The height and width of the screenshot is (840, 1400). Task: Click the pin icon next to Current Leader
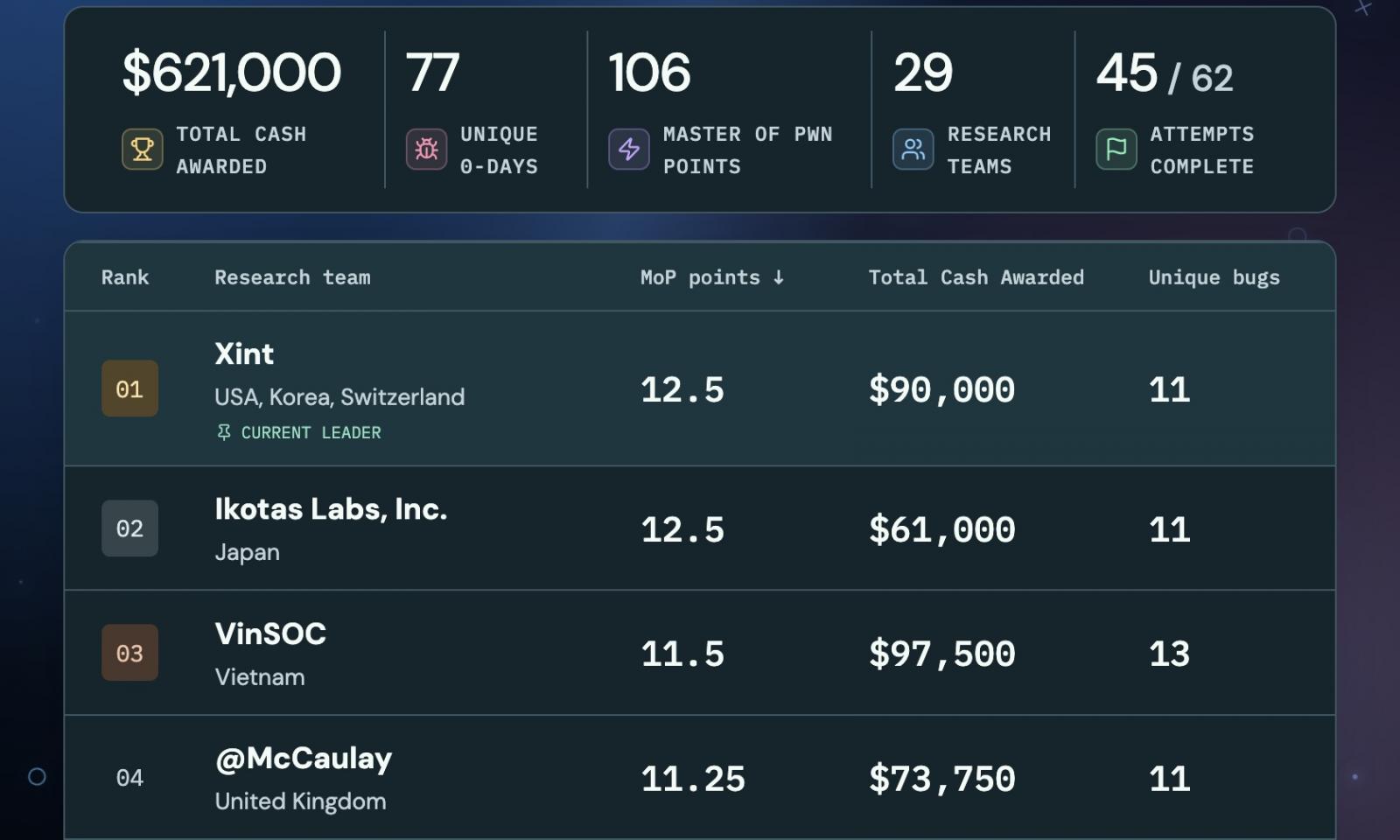[224, 432]
